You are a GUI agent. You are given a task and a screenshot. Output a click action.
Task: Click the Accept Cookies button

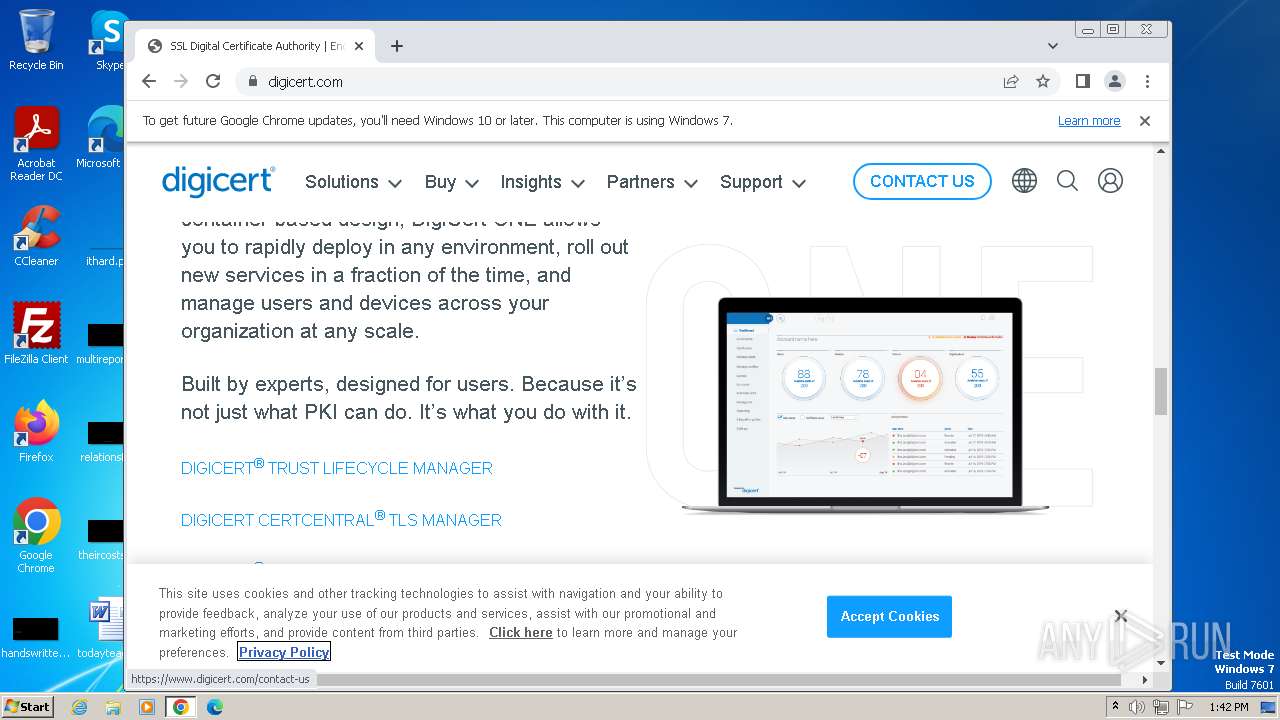pyautogui.click(x=889, y=616)
